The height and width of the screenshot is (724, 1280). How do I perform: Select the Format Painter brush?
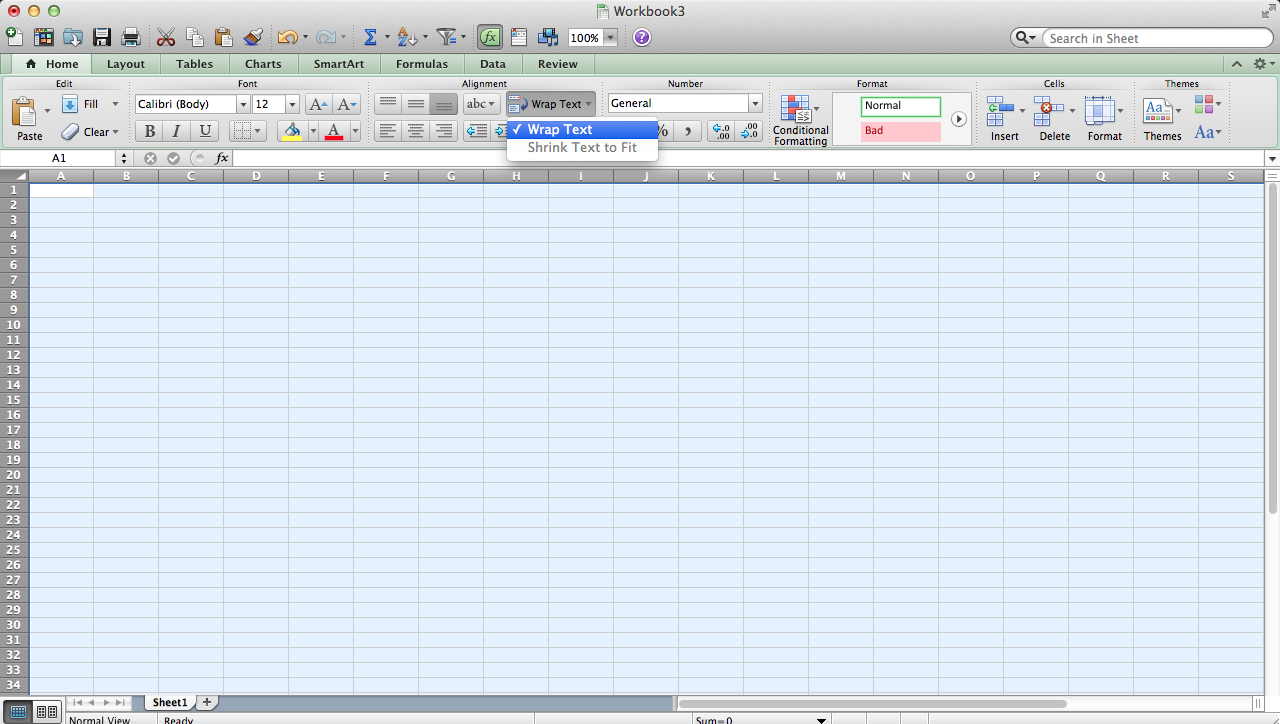pyautogui.click(x=253, y=37)
